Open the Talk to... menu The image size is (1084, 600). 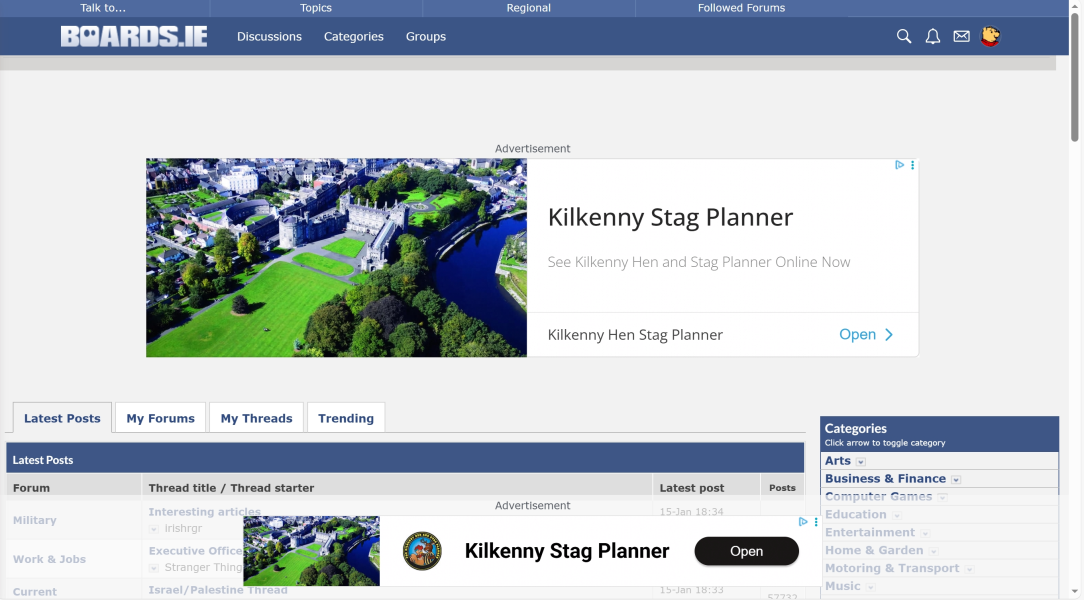(x=103, y=8)
